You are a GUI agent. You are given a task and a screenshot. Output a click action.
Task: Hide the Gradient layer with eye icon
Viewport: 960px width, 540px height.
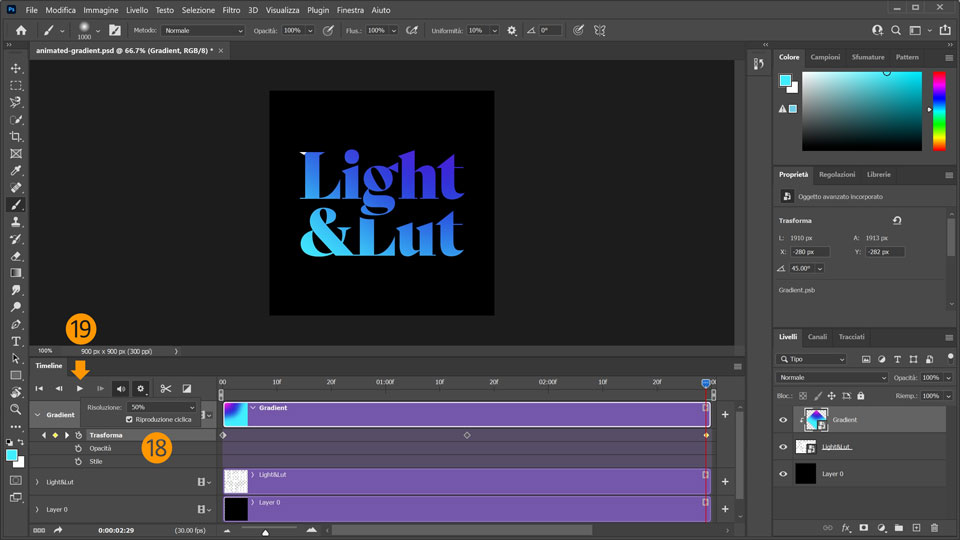pos(783,420)
